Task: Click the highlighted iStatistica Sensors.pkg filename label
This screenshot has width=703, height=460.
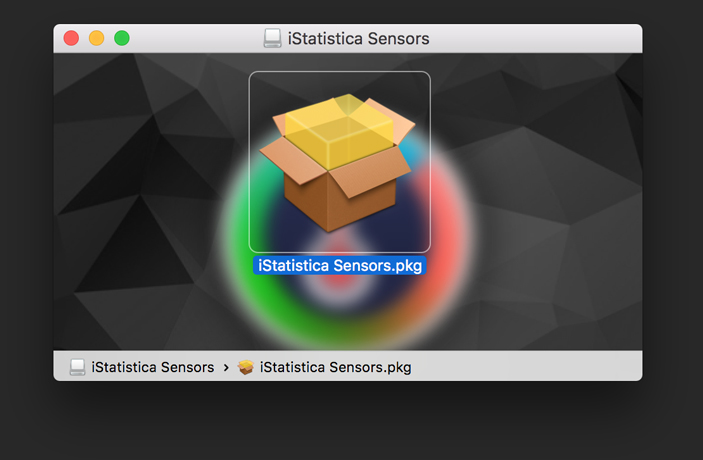Action: click(339, 265)
